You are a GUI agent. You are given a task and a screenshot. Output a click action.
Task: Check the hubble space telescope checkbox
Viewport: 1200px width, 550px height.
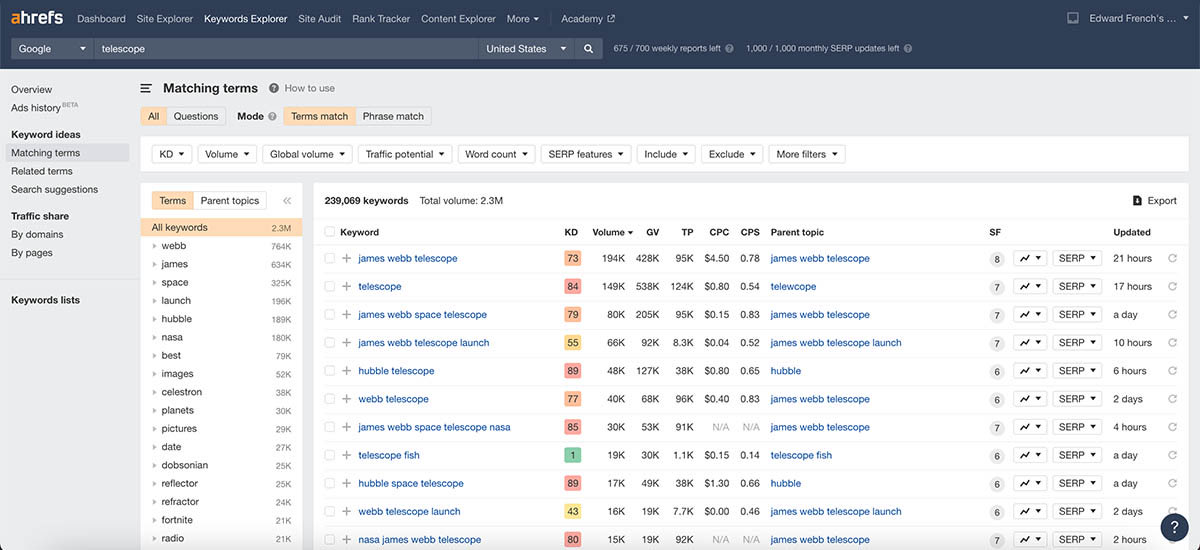[330, 483]
